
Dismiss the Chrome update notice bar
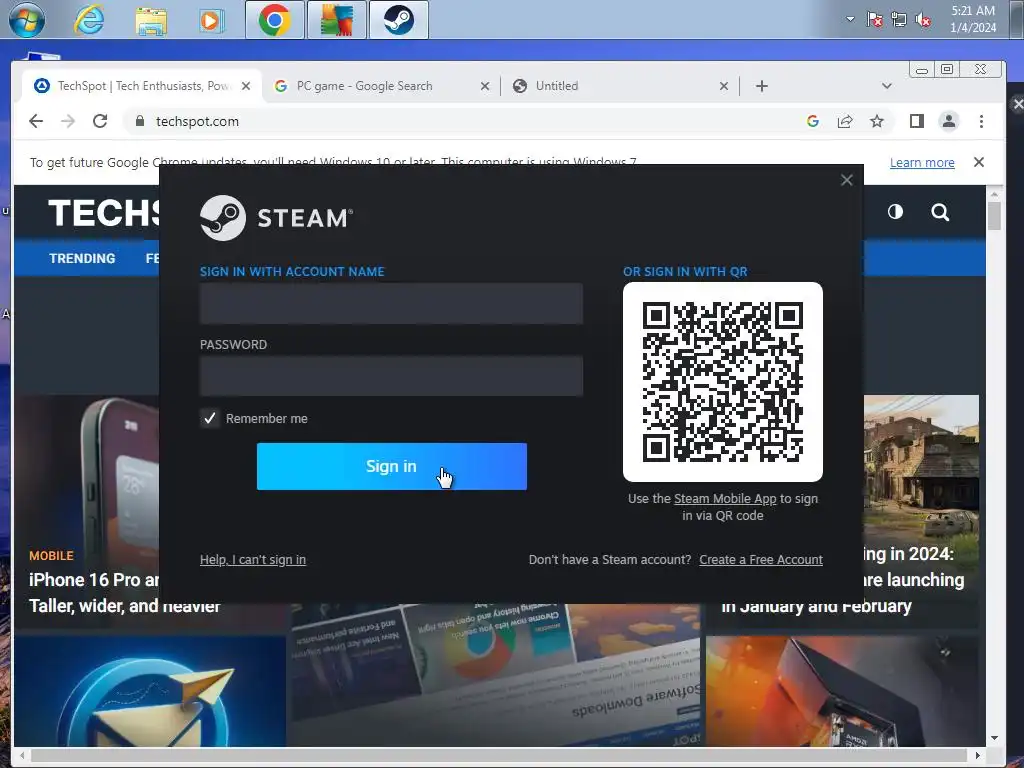[978, 162]
